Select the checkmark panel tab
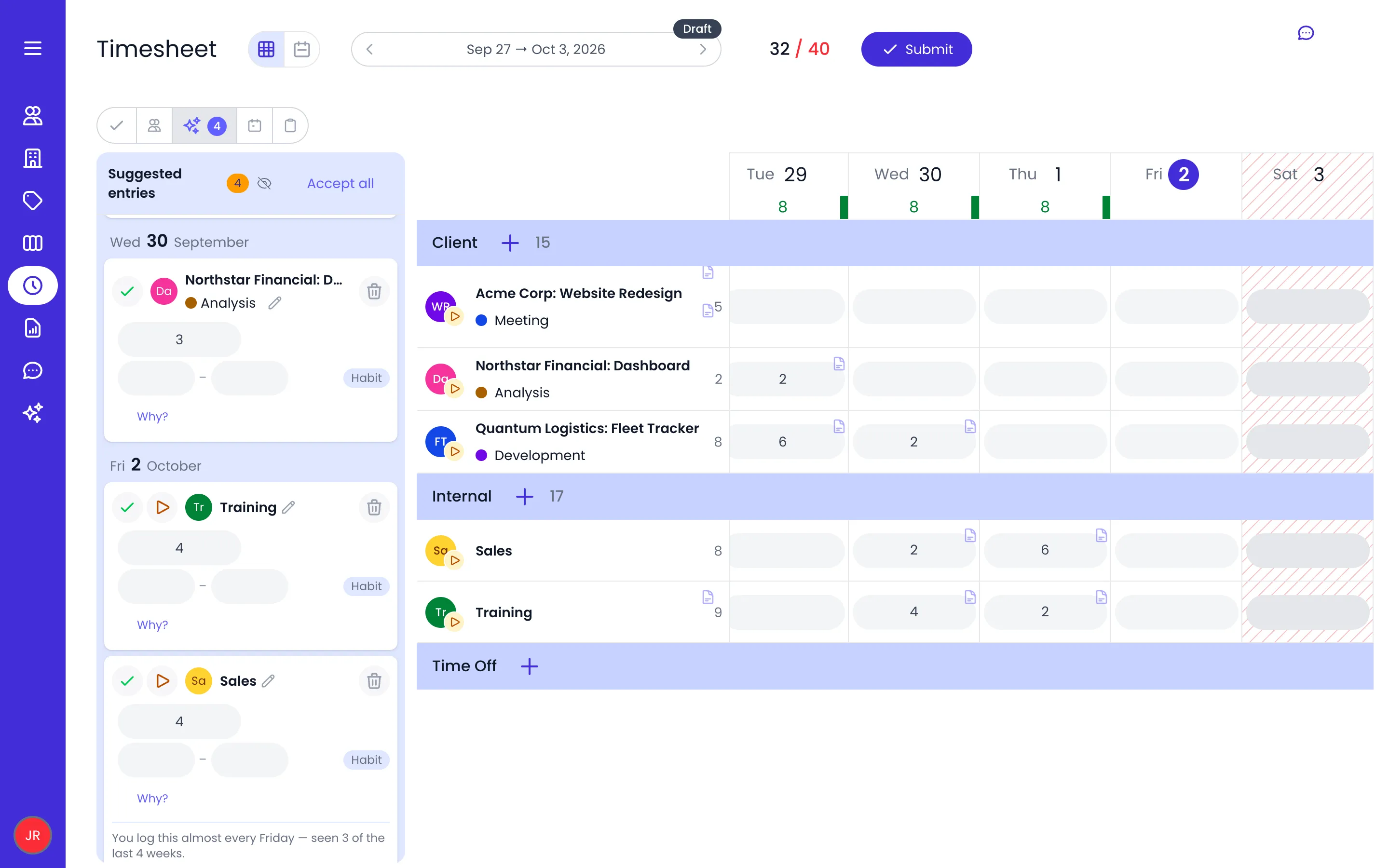Screen dimensions: 1389x868 pos(117,125)
